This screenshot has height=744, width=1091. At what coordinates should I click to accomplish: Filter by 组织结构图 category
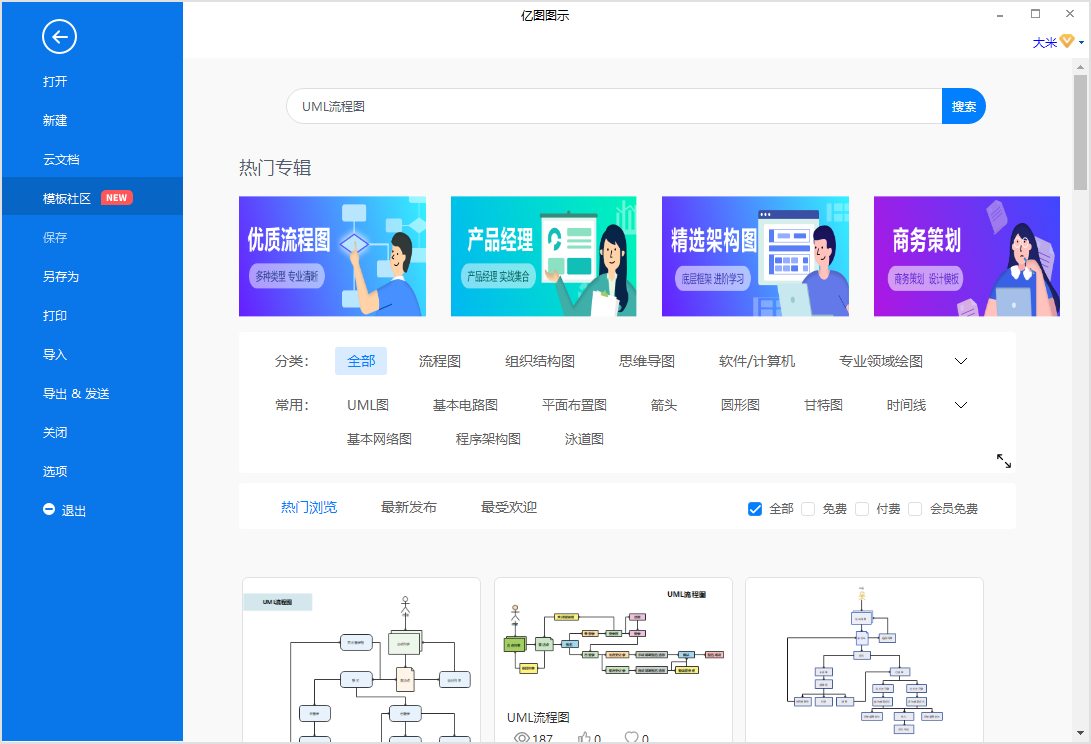(x=540, y=361)
